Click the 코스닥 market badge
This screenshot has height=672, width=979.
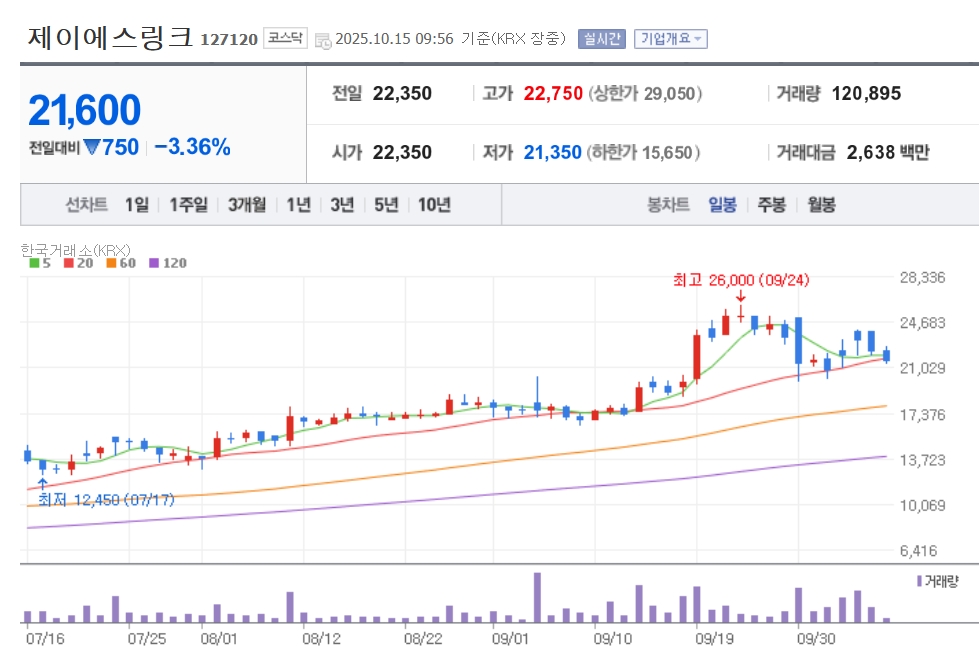click(285, 39)
